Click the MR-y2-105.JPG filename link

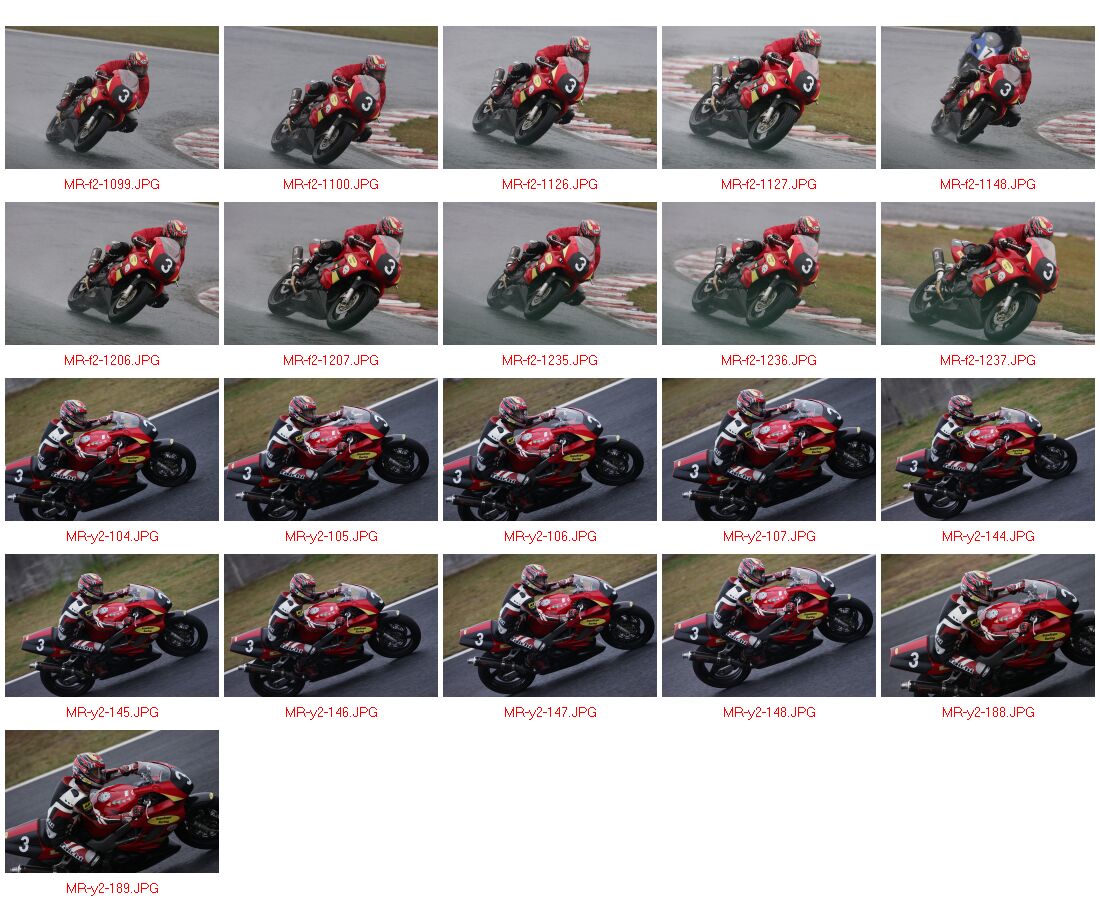(x=330, y=537)
